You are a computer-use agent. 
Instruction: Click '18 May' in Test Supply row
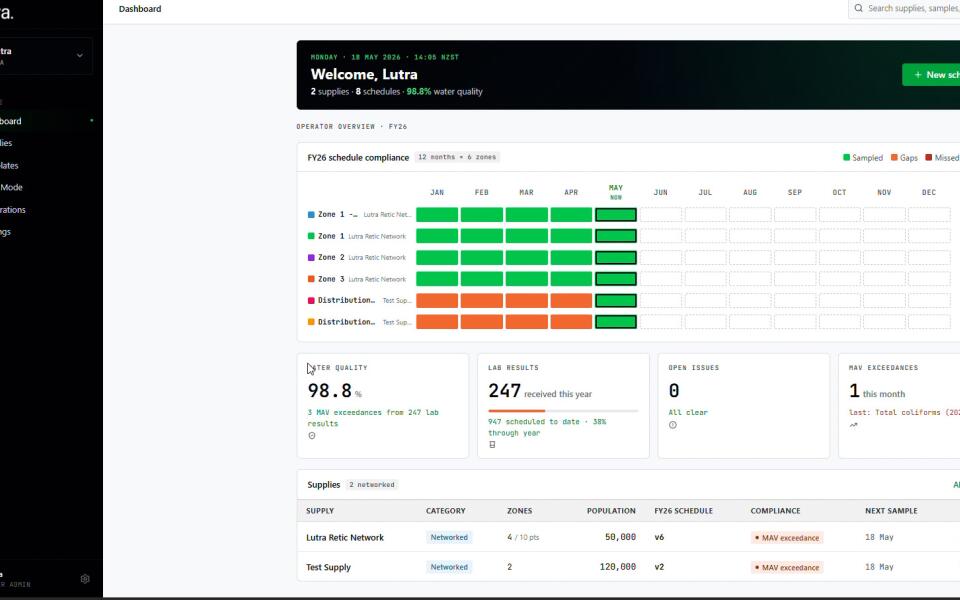879,567
